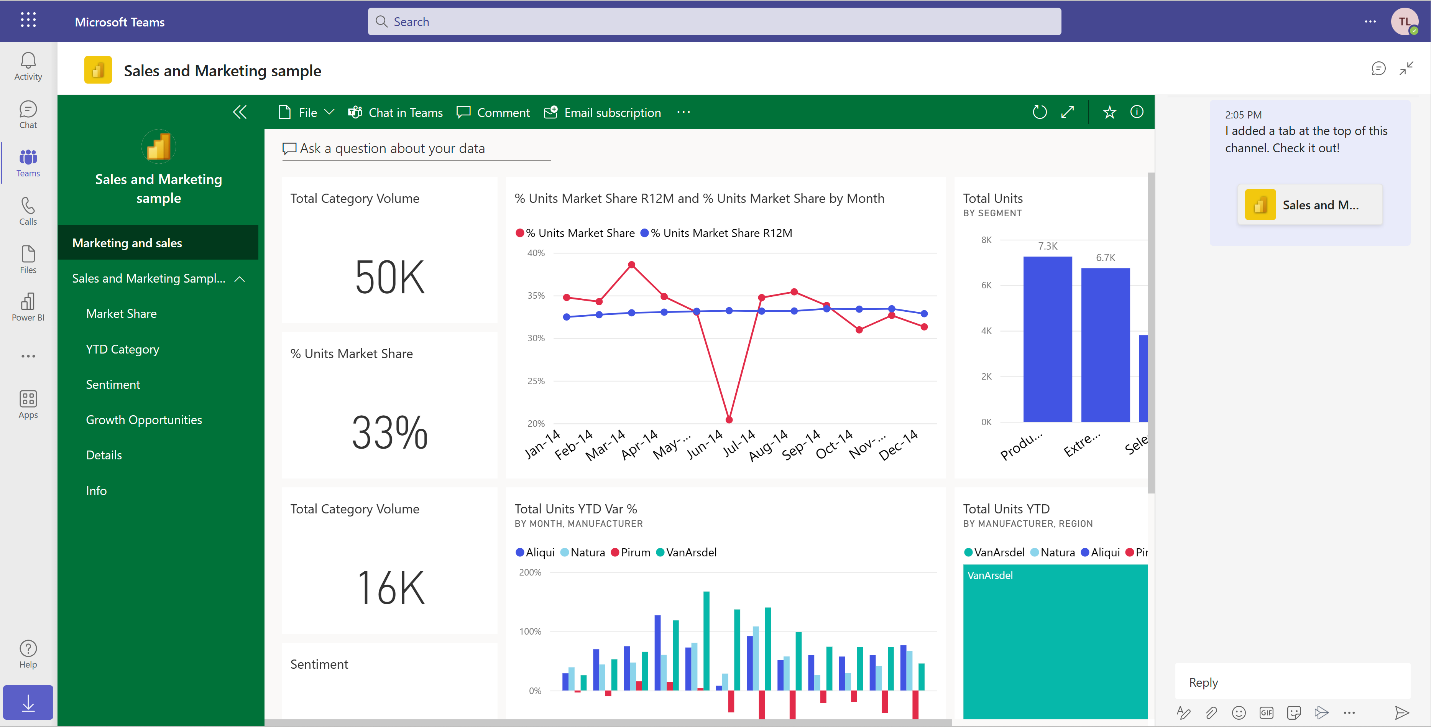Attach a file with the paperclip icon
This screenshot has width=1431, height=727.
[x=1211, y=712]
